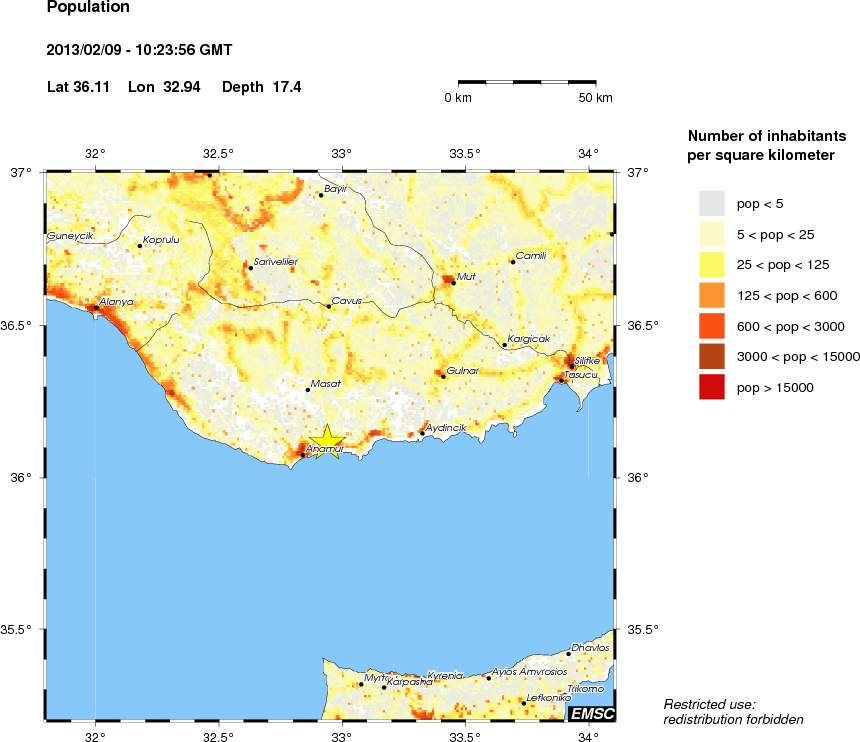Click the yellow epicenter star near Anamur
The height and width of the screenshot is (742, 860).
(x=326, y=441)
